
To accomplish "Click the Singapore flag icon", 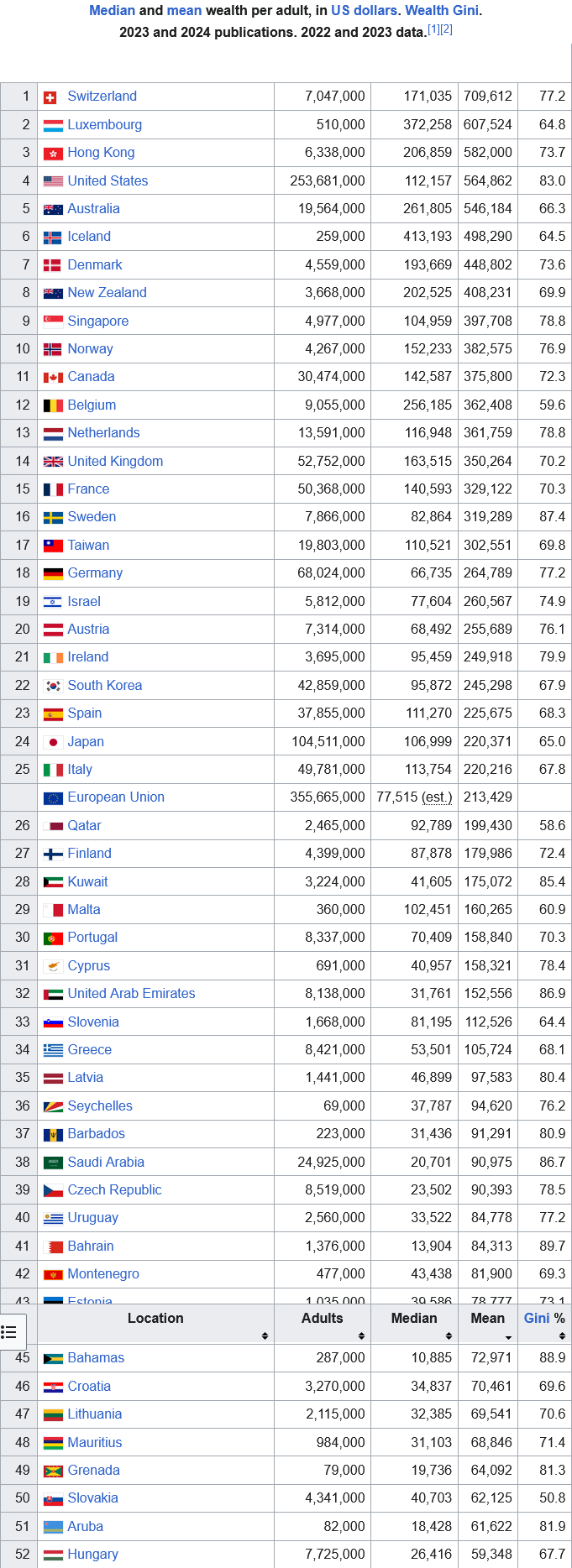I will pyautogui.click(x=53, y=321).
